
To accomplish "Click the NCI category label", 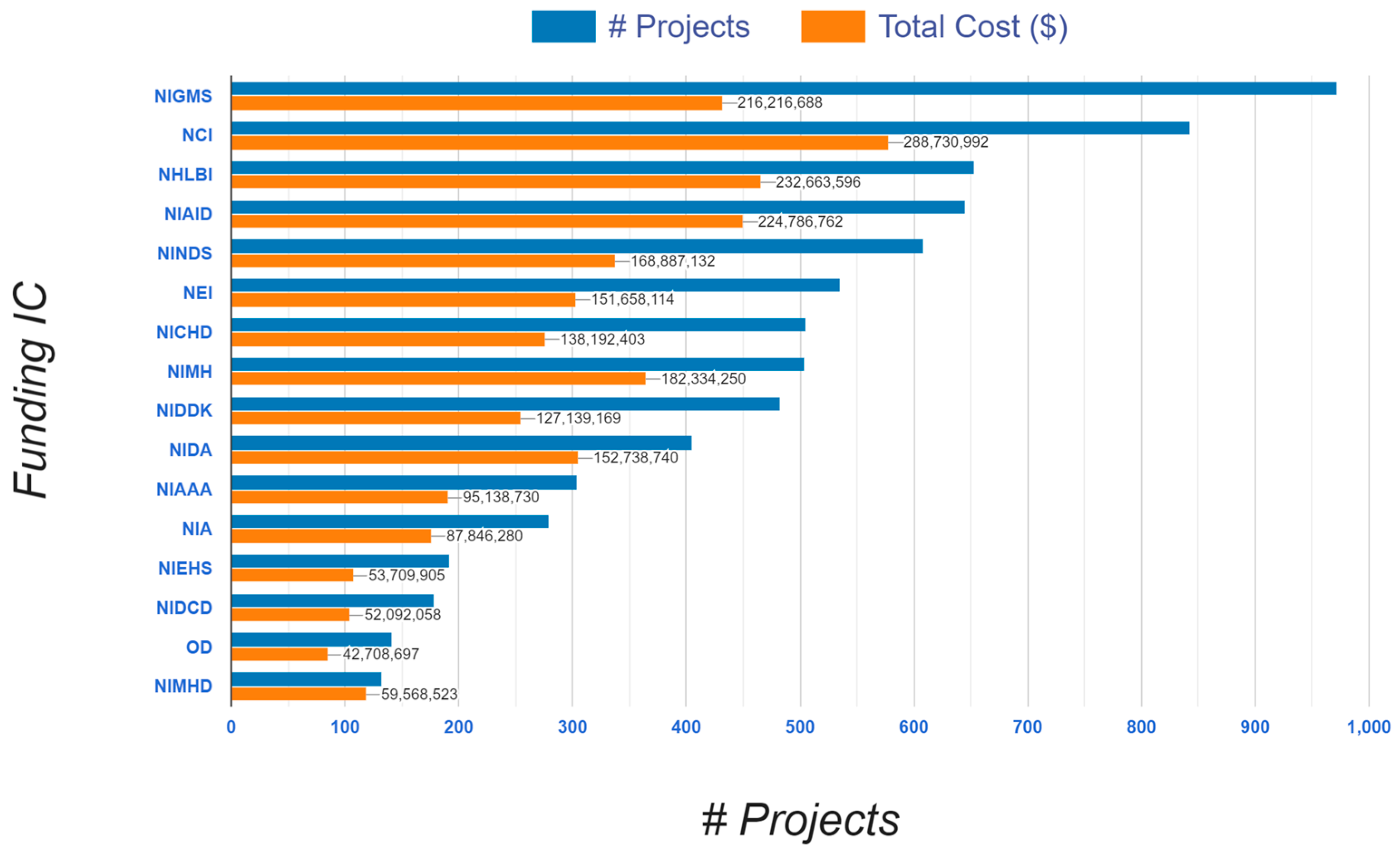I will click(197, 135).
